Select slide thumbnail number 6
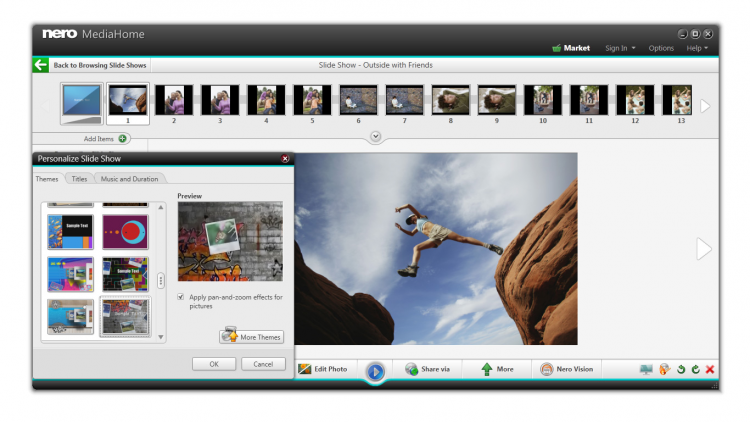The width and height of the screenshot is (750, 422). click(358, 100)
